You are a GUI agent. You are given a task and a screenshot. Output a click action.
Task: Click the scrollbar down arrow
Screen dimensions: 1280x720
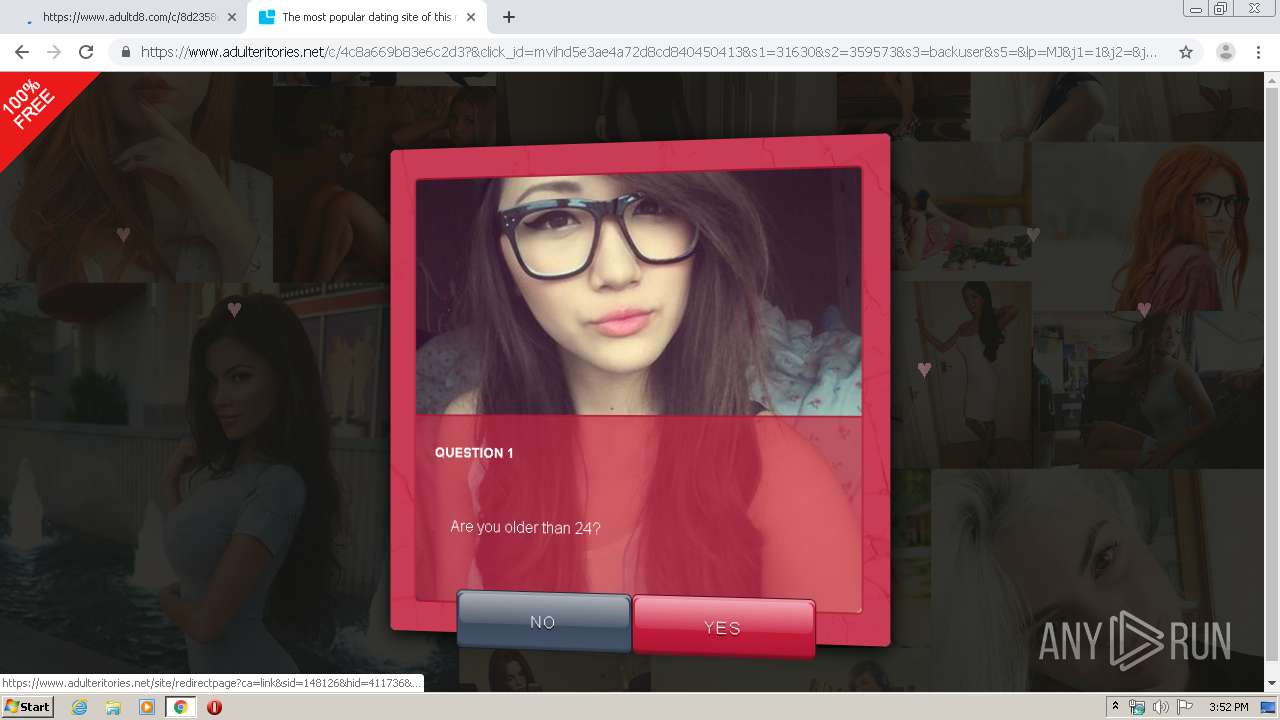tap(1272, 682)
